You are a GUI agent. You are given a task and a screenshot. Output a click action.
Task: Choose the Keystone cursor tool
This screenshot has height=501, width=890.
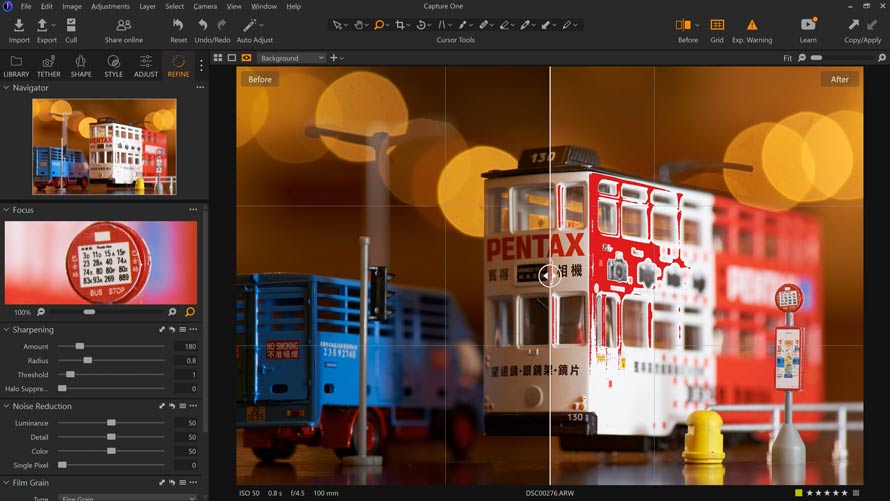(442, 25)
